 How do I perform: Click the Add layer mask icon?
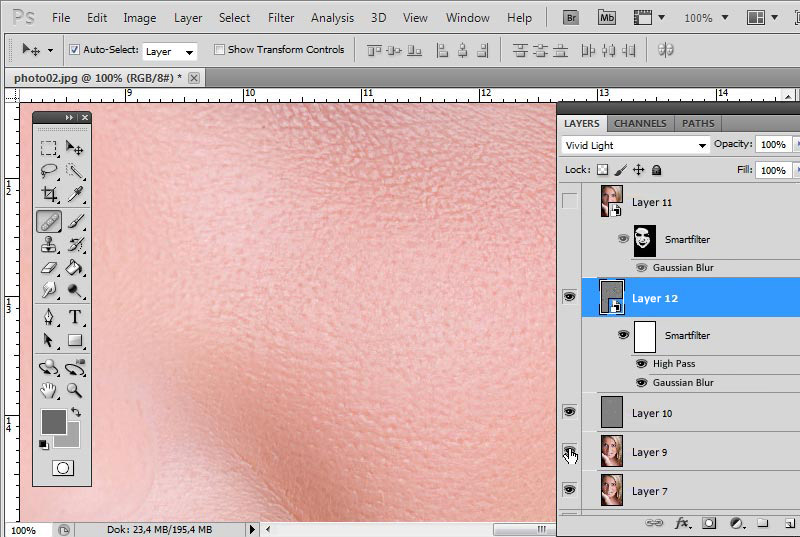(709, 523)
